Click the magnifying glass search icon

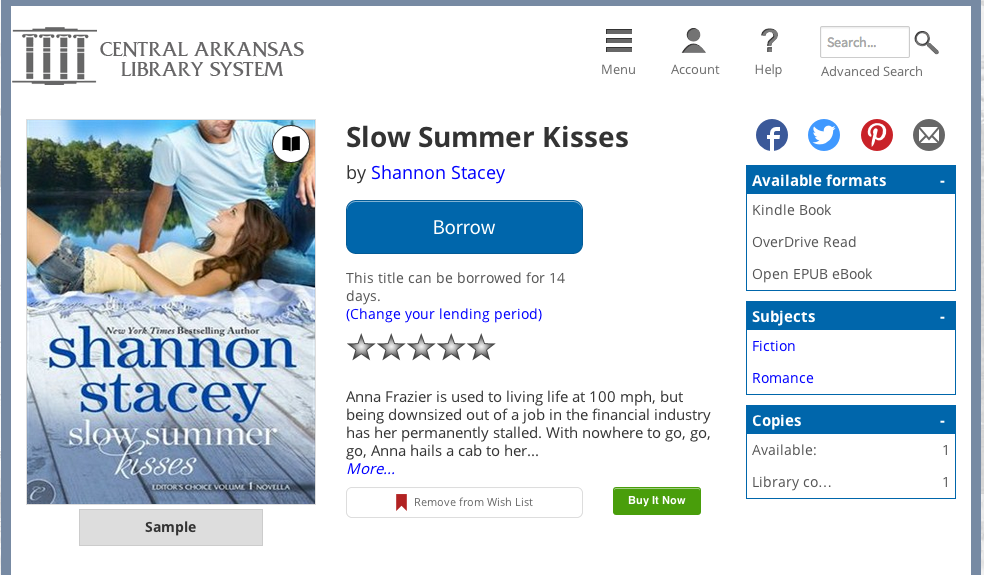[x=927, y=43]
